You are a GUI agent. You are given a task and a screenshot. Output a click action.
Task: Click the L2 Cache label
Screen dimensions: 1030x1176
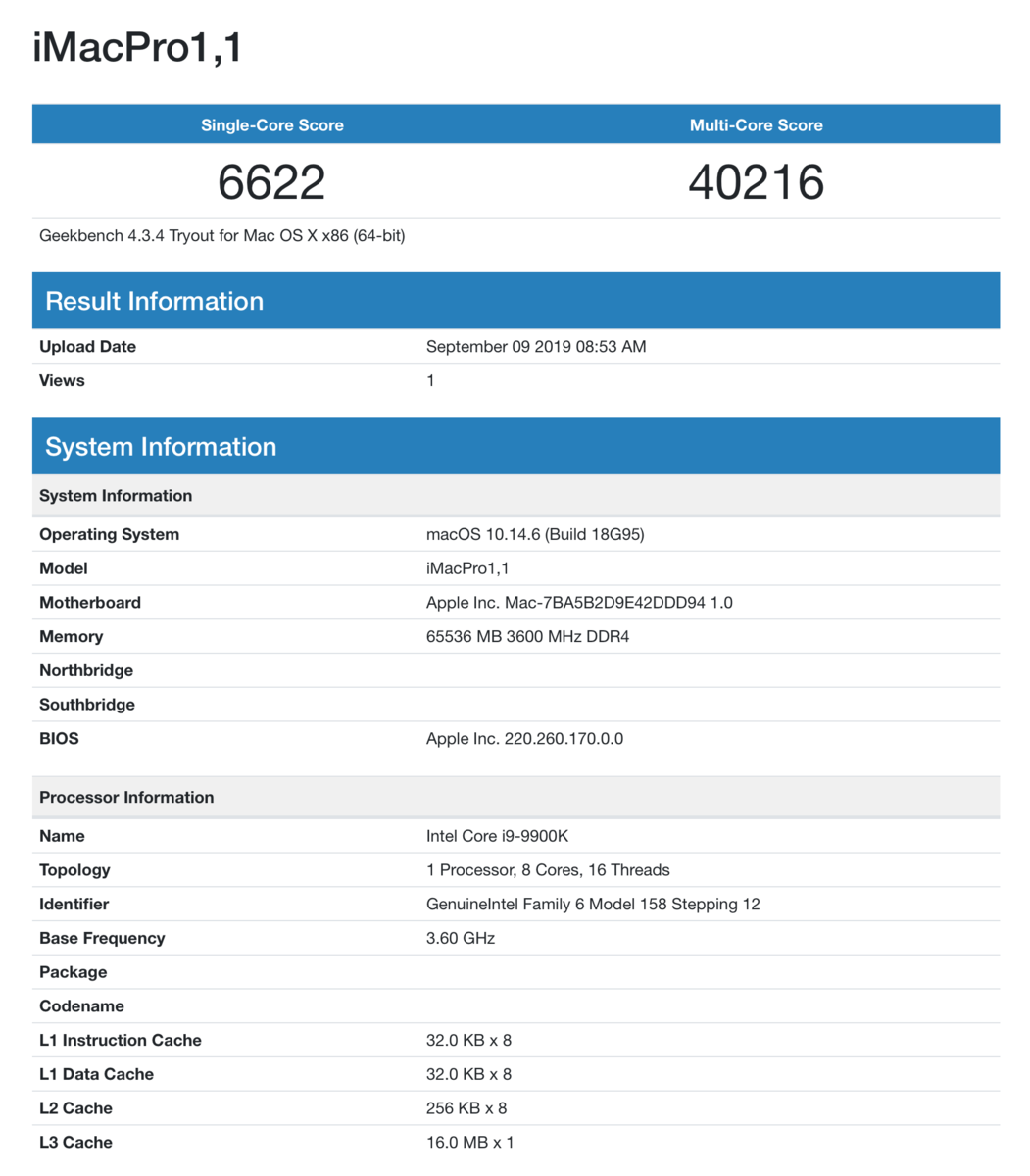[75, 1108]
